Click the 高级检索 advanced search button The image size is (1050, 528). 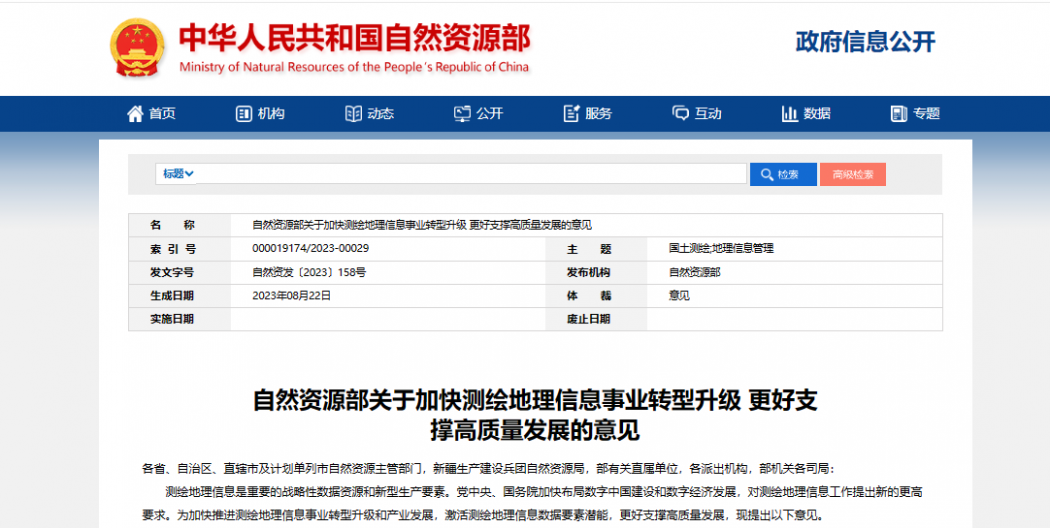(x=852, y=174)
